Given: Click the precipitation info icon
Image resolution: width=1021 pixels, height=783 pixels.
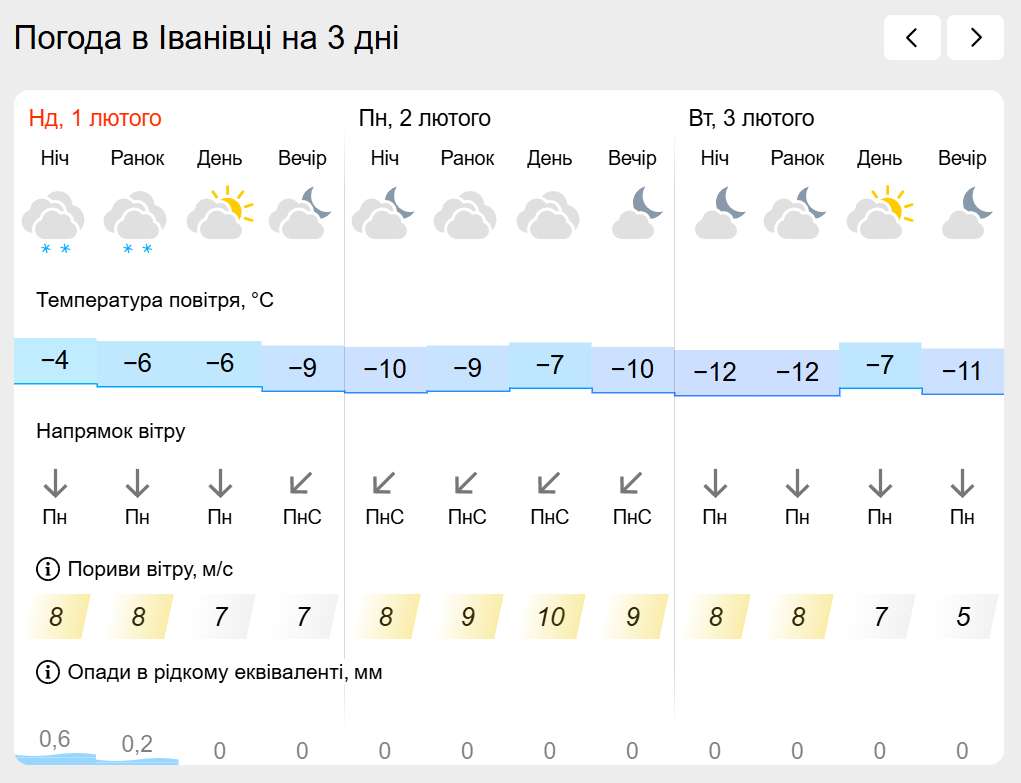Looking at the screenshot, I should (47, 672).
